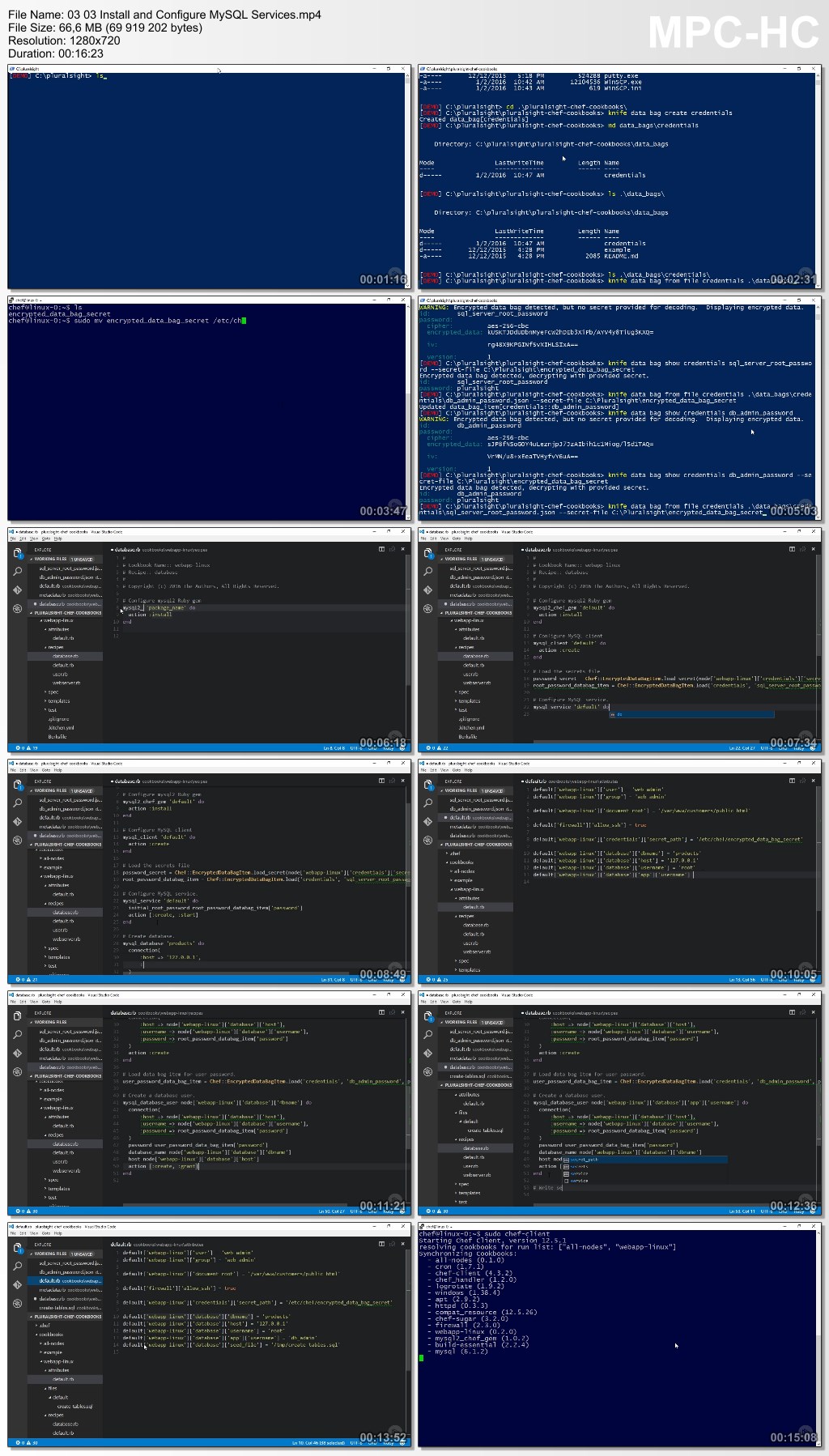Click Debug icon in the 00:10:05 VS Code frame
The width and height of the screenshot is (829, 1456).
(x=427, y=841)
